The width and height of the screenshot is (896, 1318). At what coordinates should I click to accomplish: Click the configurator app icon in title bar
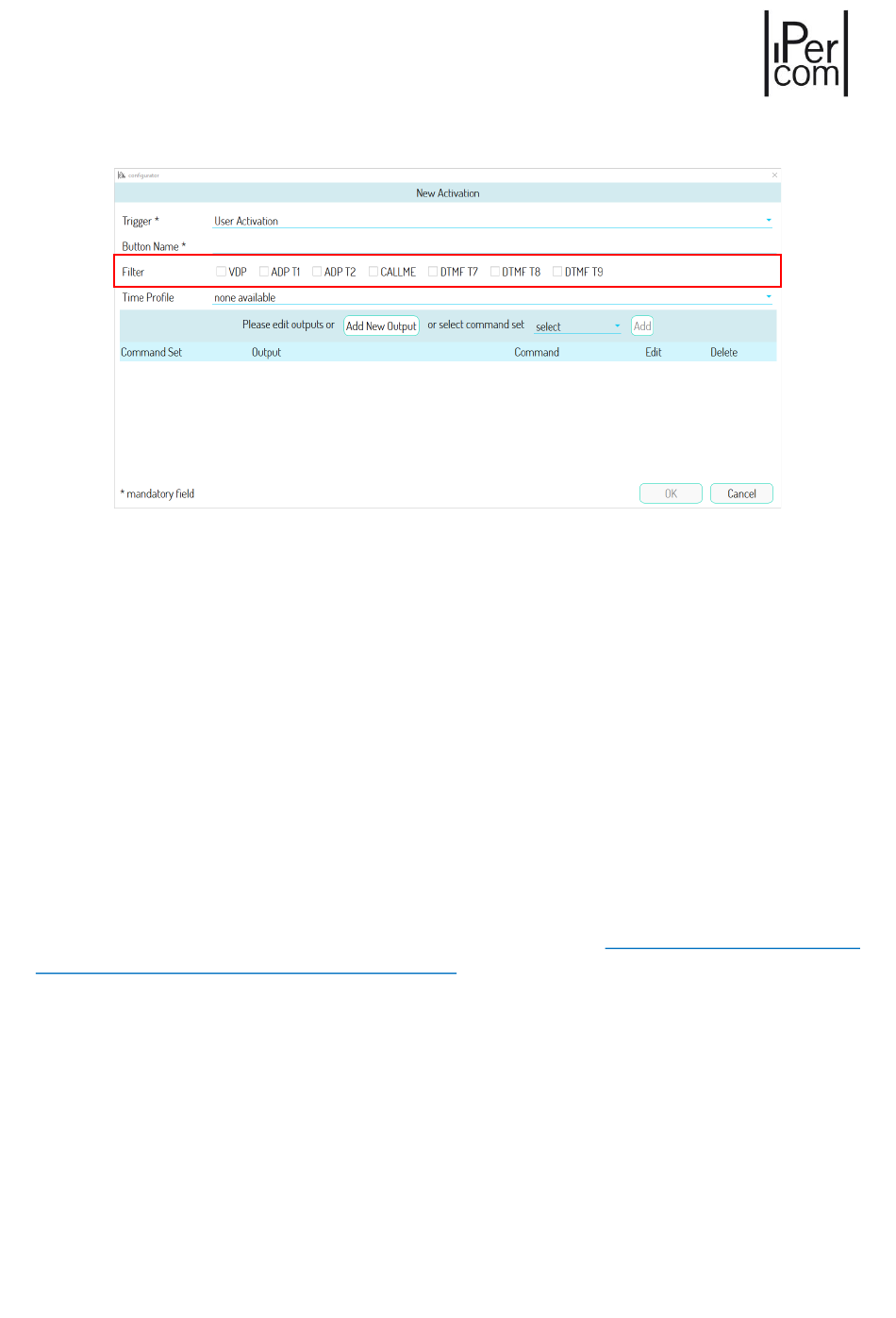point(122,175)
